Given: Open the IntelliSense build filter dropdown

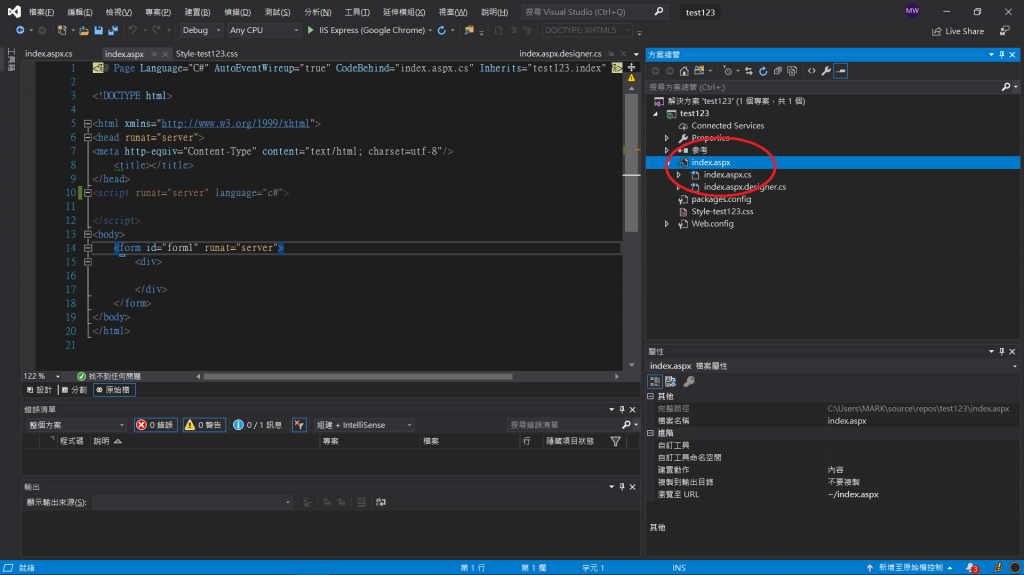Looking at the screenshot, I should (364, 425).
